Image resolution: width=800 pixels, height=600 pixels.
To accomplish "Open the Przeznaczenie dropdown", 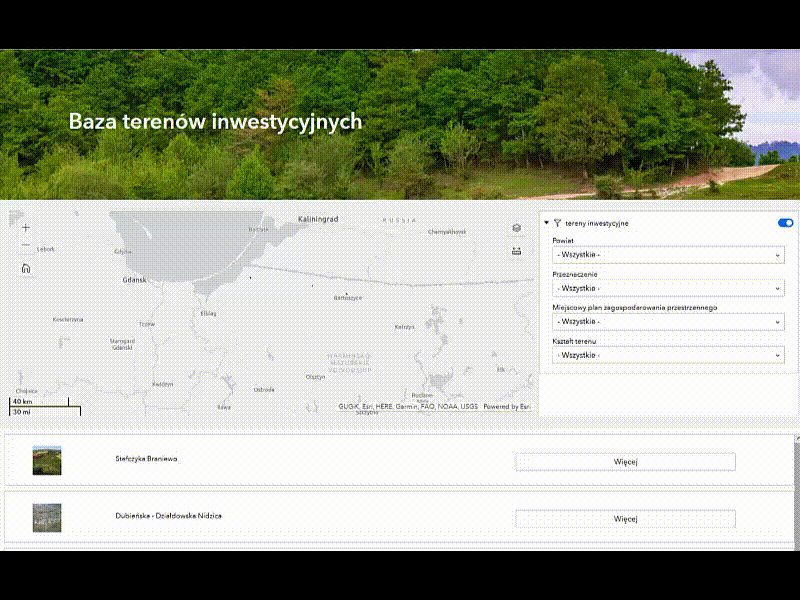I will click(x=668, y=288).
